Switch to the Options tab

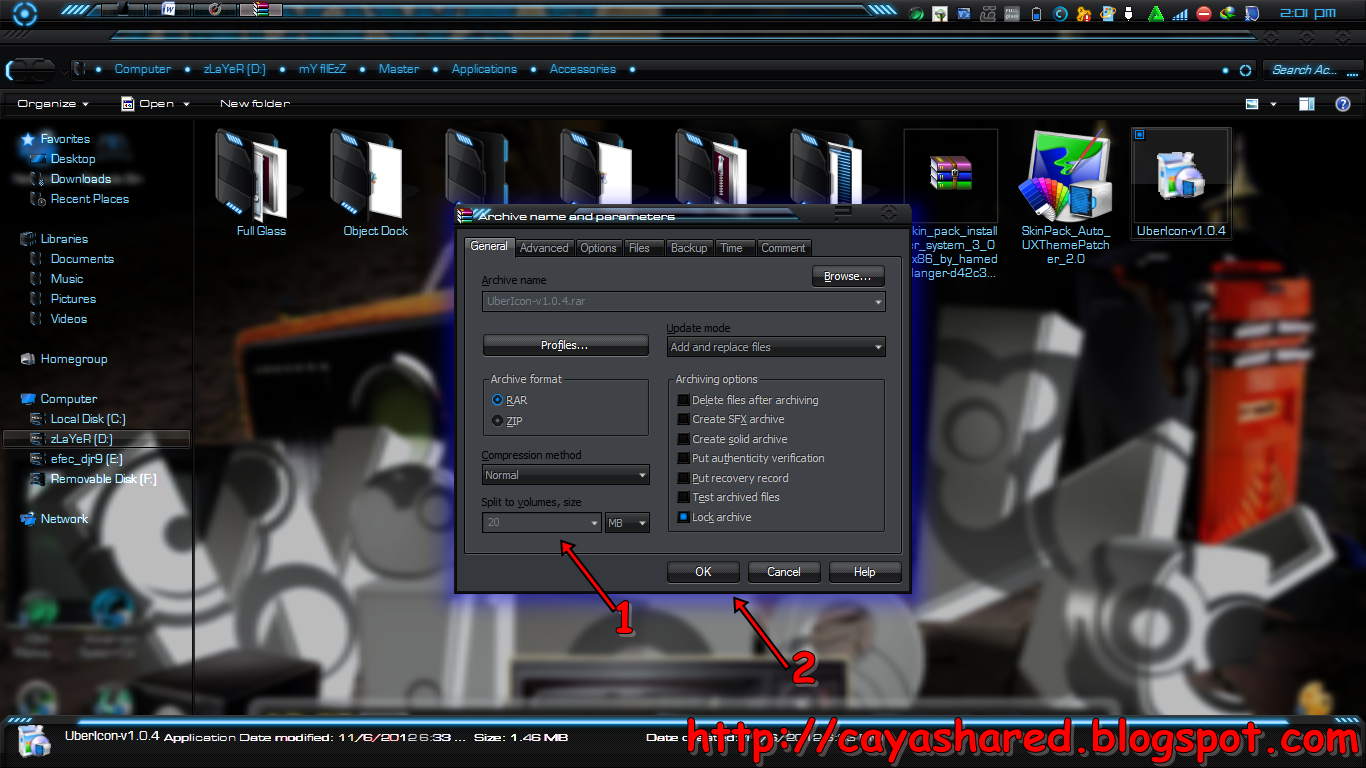pyautogui.click(x=598, y=248)
